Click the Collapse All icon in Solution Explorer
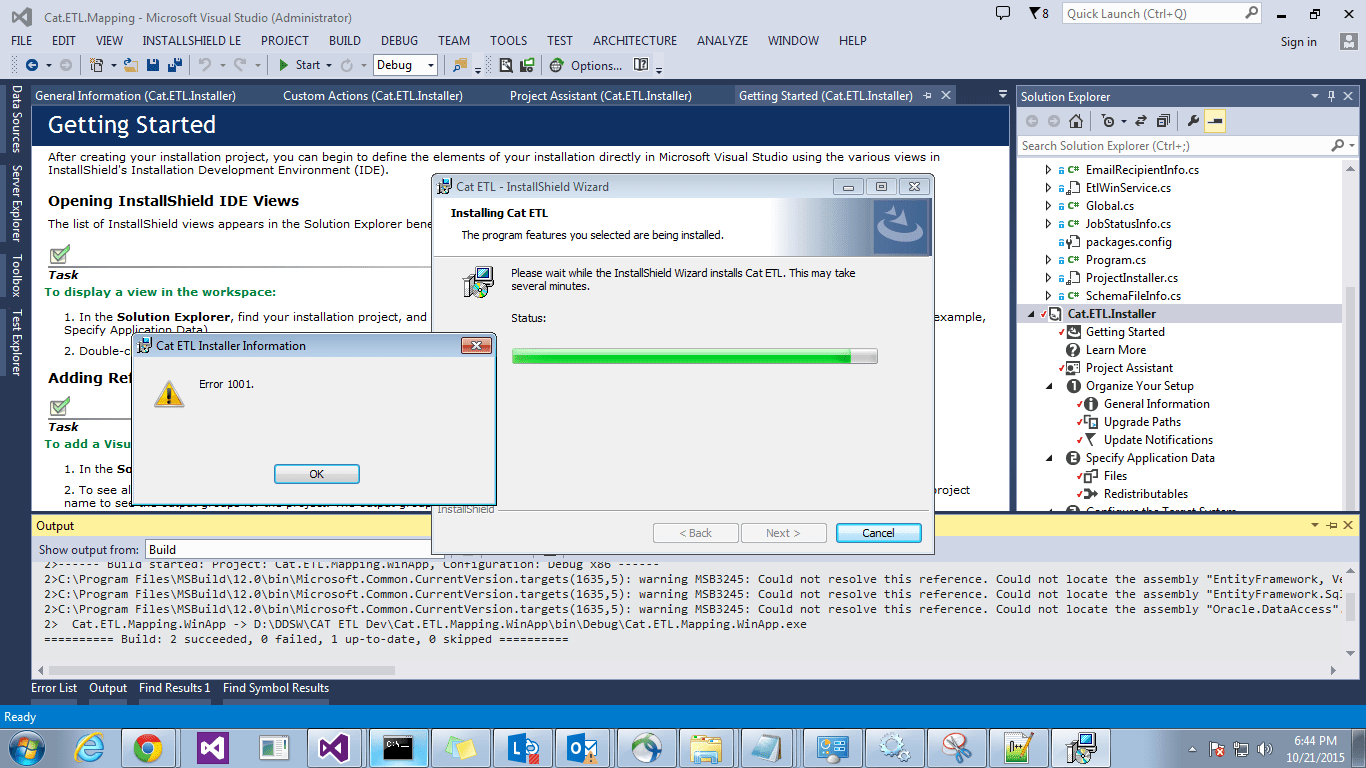This screenshot has height=768, width=1366. coord(1163,121)
